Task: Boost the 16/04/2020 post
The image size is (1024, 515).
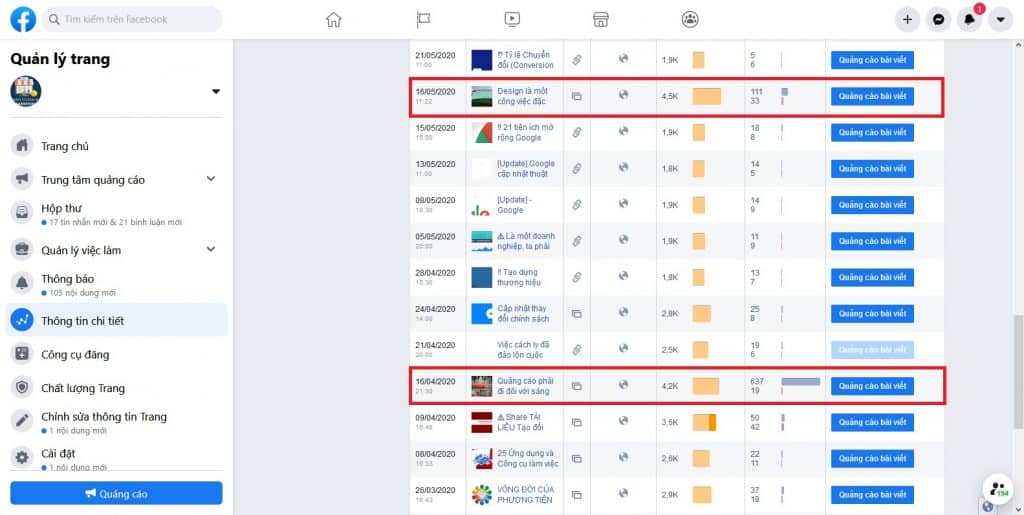Action: pyautogui.click(x=872, y=386)
